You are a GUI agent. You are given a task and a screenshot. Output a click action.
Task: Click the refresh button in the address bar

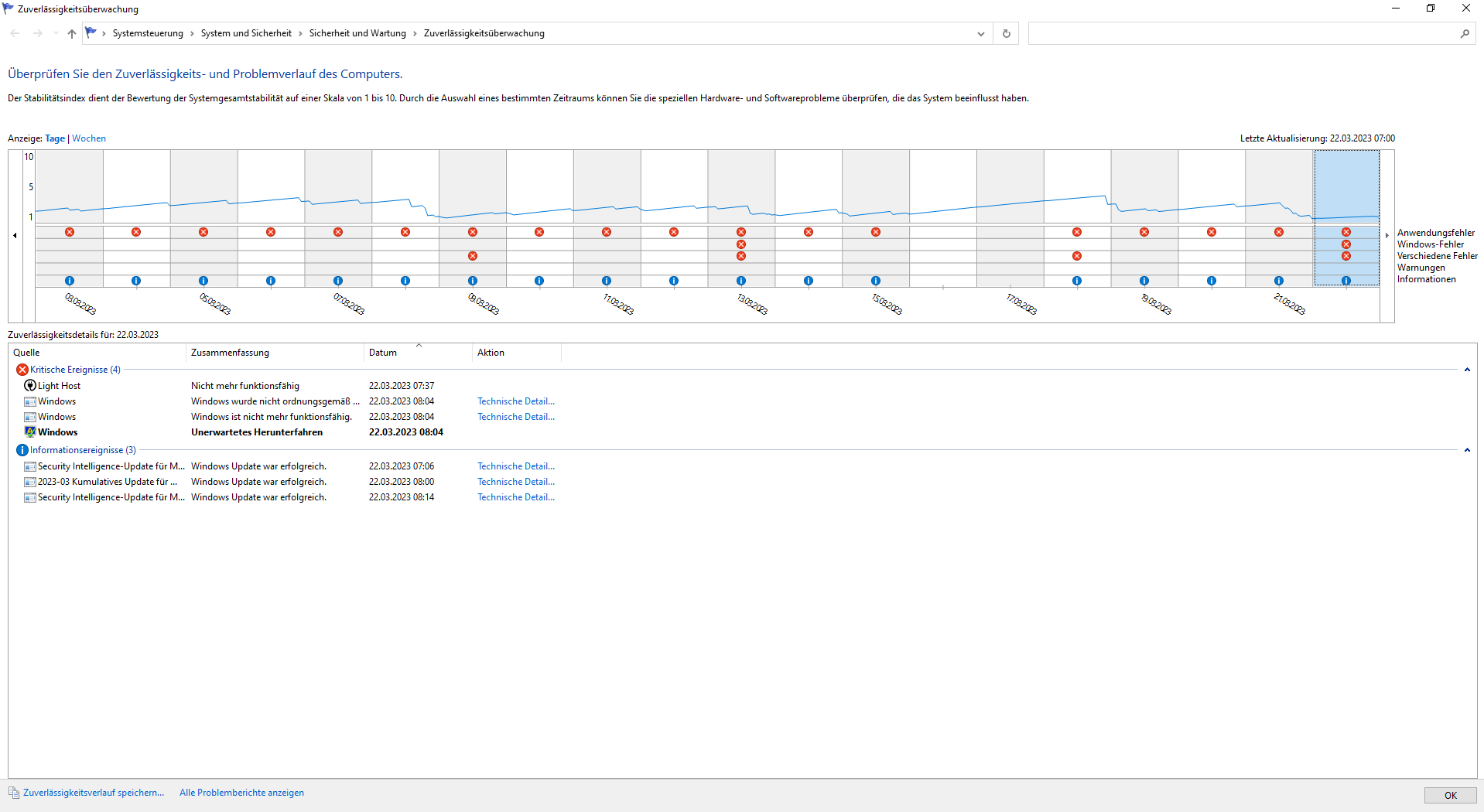1007,33
